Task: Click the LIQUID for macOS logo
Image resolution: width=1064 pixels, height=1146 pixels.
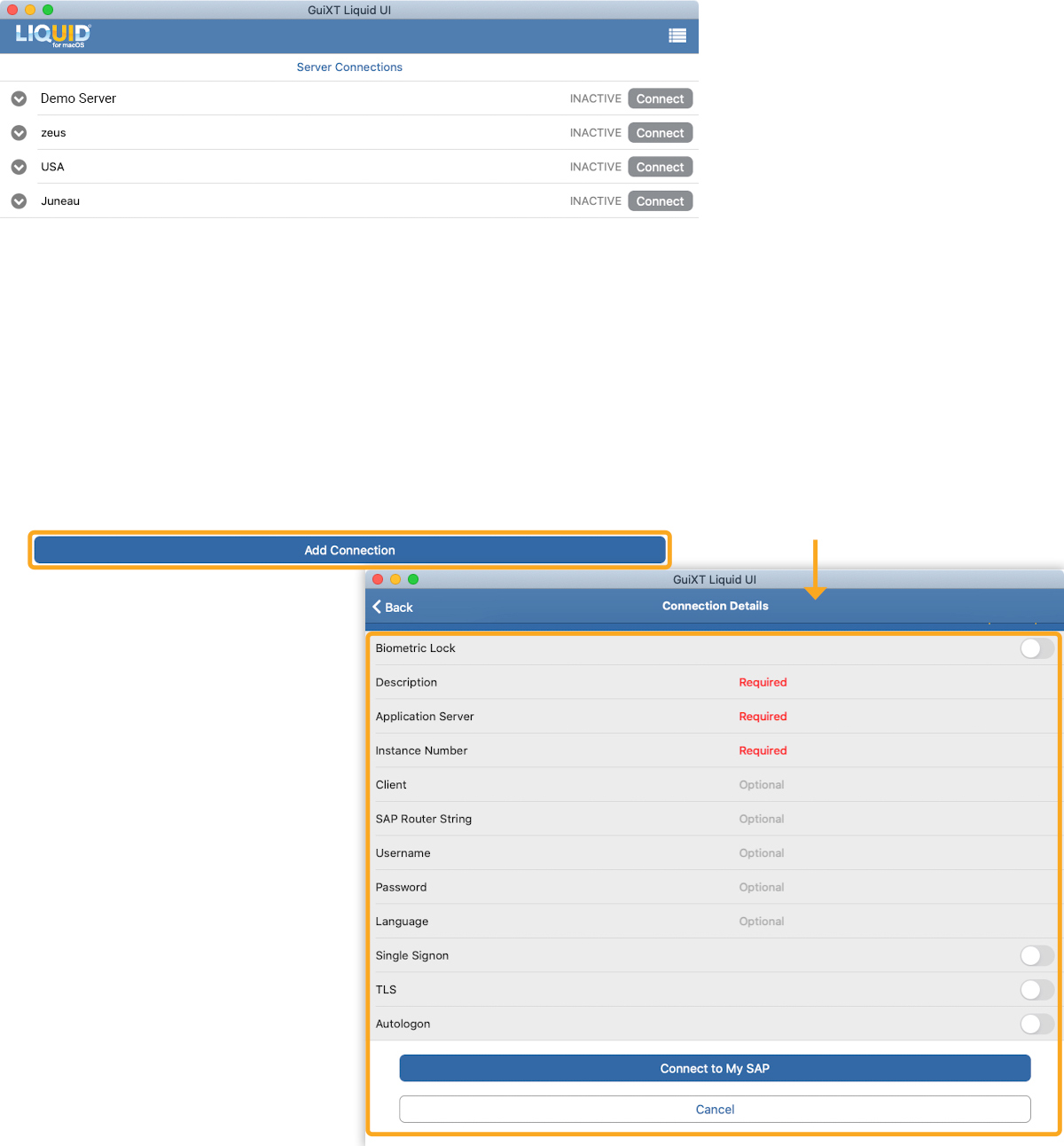Action: [x=53, y=35]
